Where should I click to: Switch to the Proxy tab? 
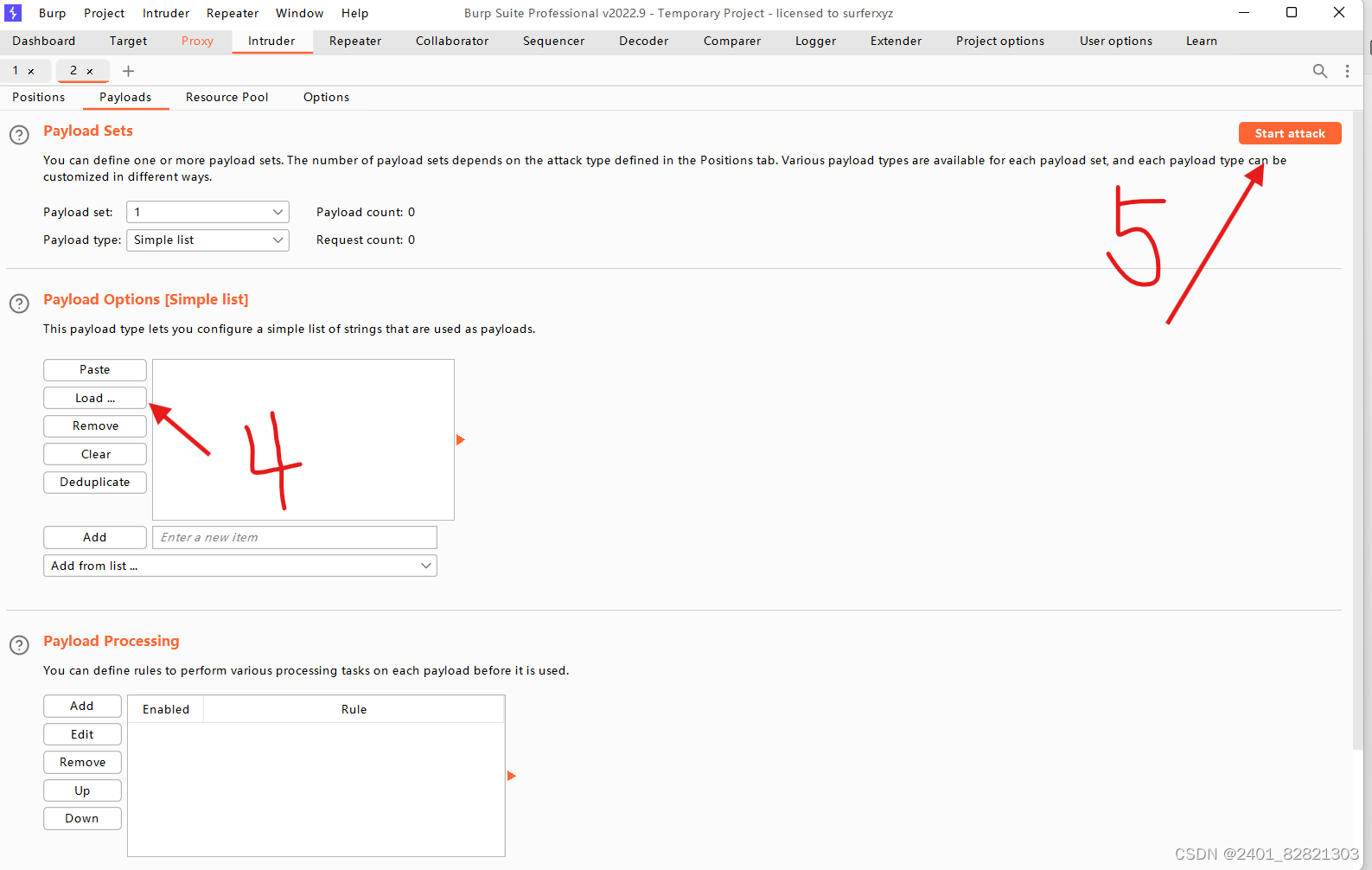pos(197,41)
